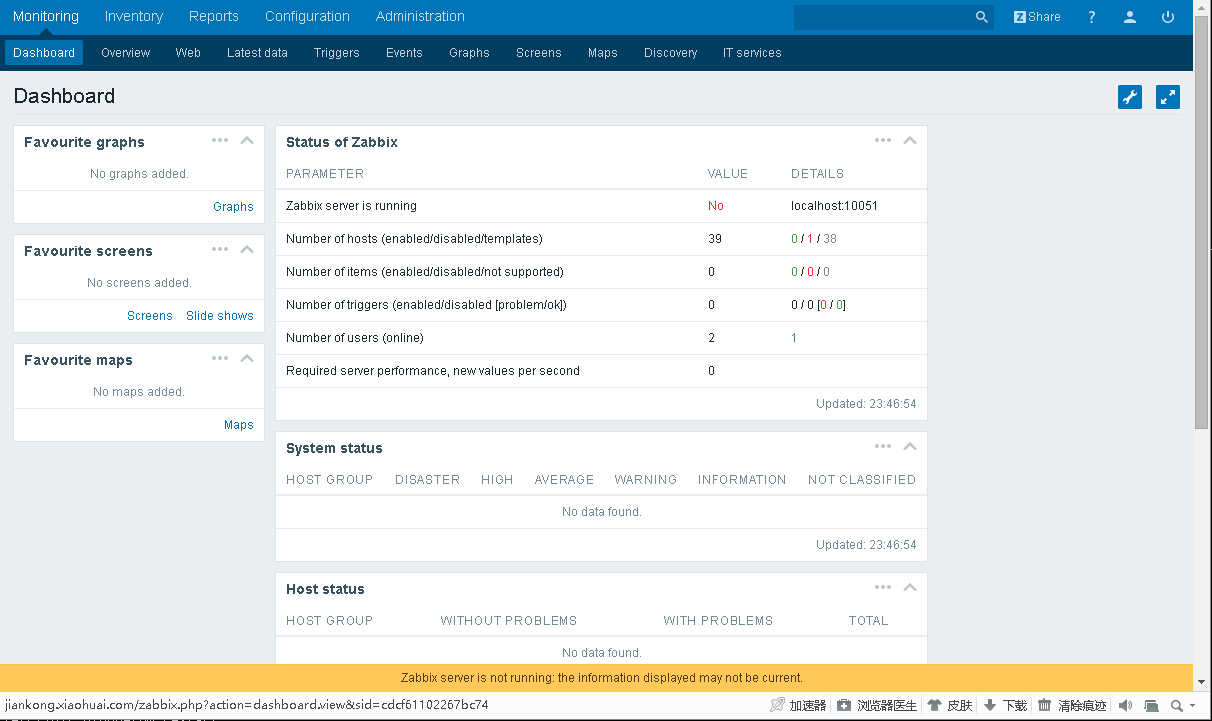The width and height of the screenshot is (1212, 721).
Task: Click the hosts count value 39
Action: 715,239
